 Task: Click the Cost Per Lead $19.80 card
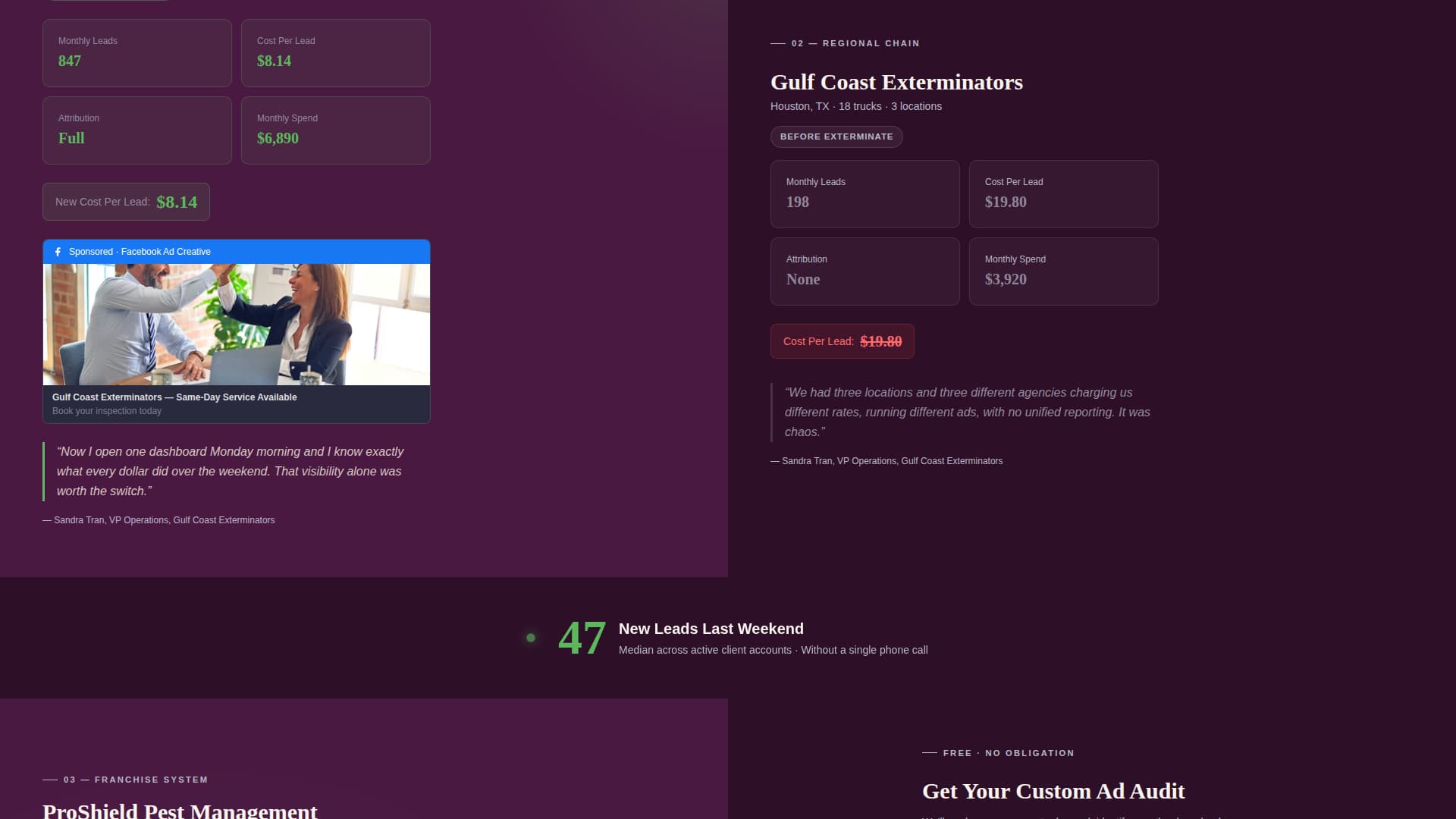[x=1064, y=194]
